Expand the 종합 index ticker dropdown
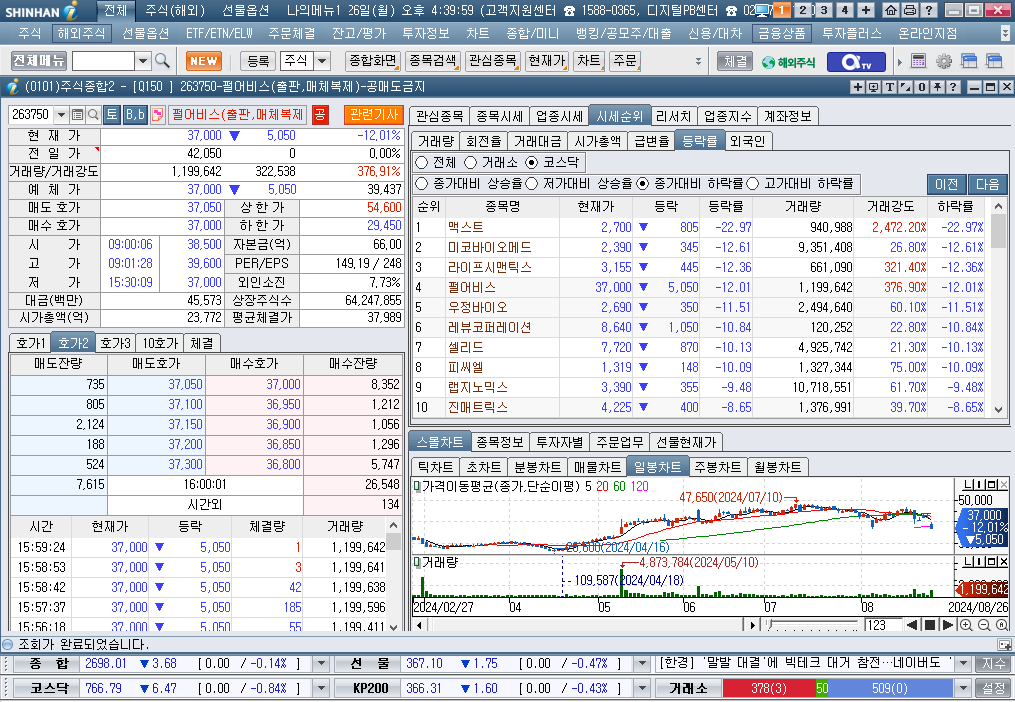Image resolution: width=1015 pixels, height=702 pixels. pyautogui.click(x=321, y=664)
